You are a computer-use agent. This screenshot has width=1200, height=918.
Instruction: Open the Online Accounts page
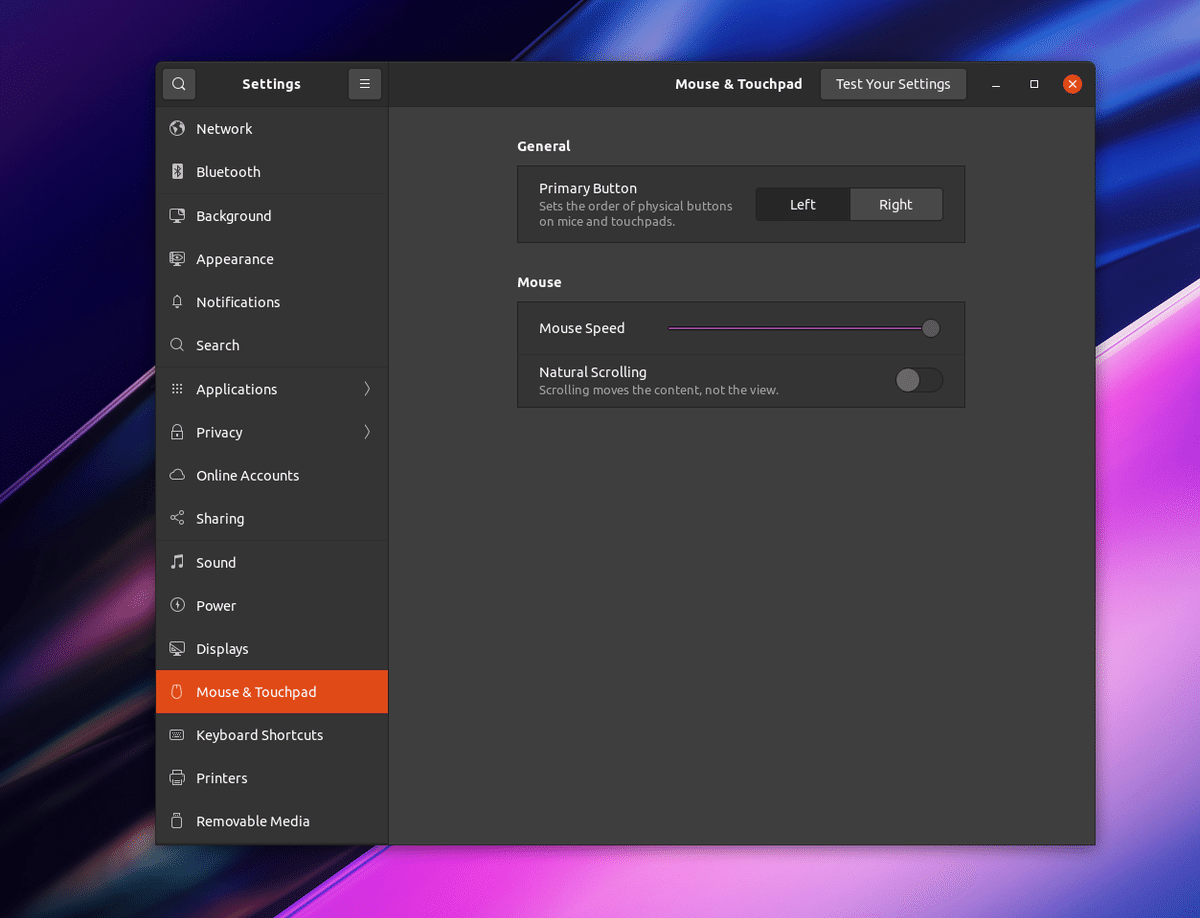248,475
